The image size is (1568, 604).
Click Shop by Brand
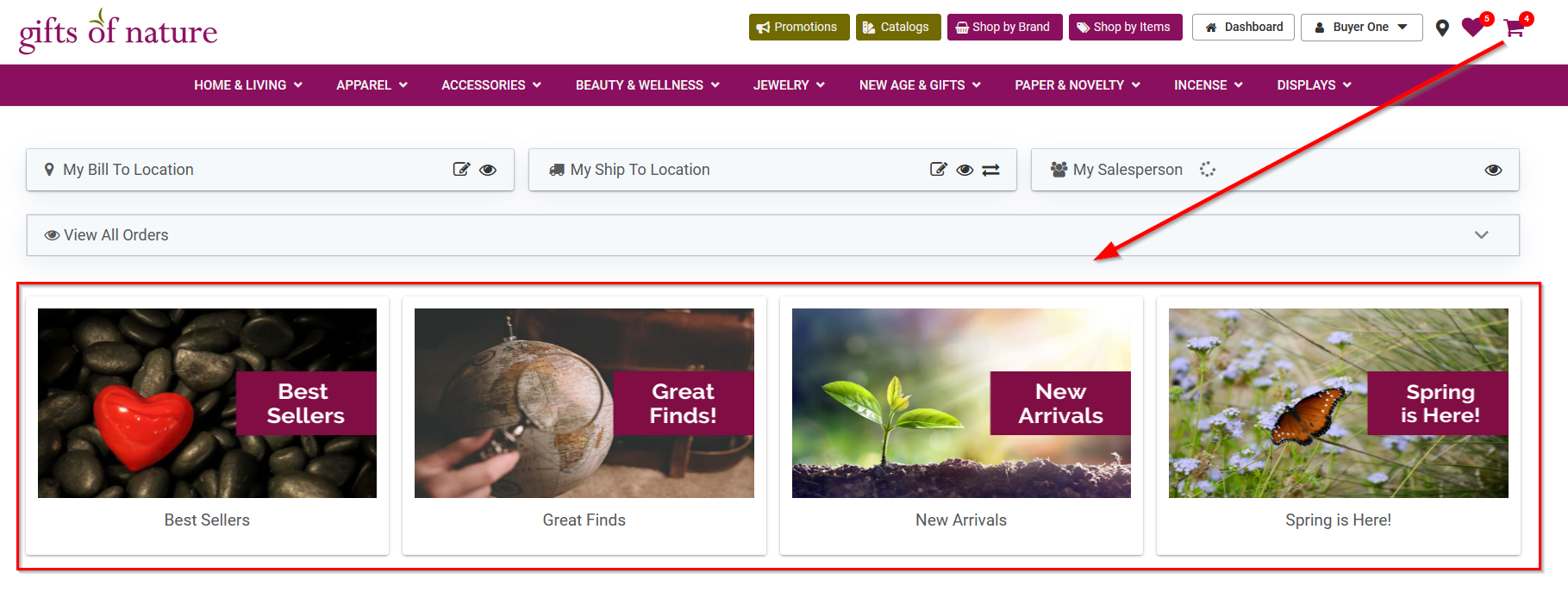coord(1004,28)
